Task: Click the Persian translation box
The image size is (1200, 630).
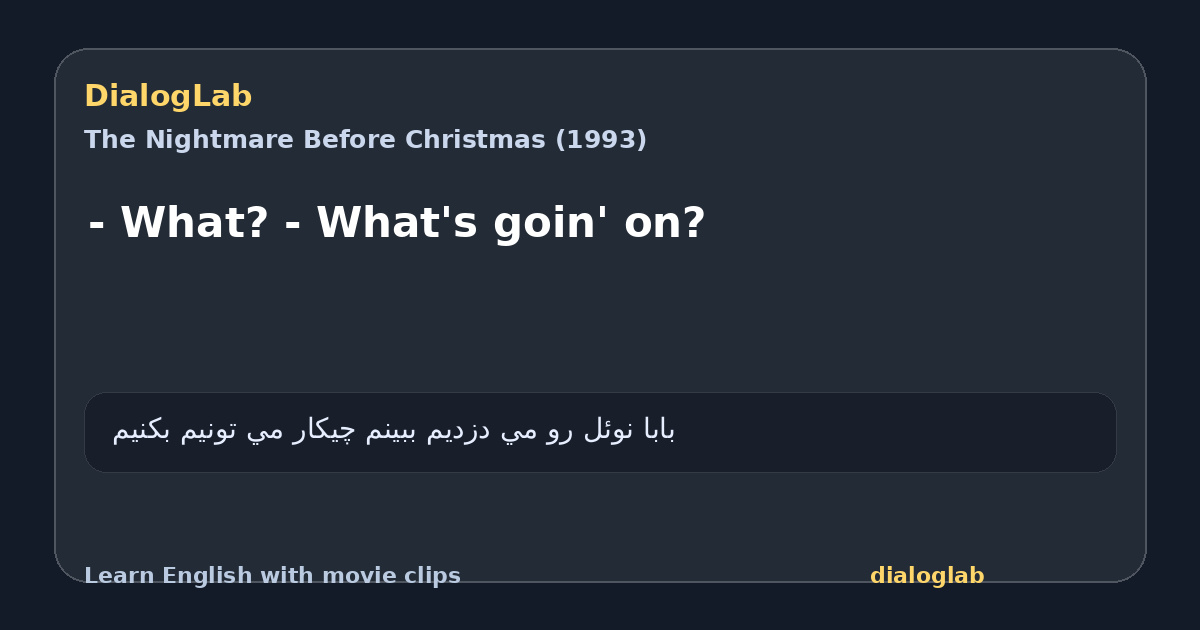Action: [600, 432]
